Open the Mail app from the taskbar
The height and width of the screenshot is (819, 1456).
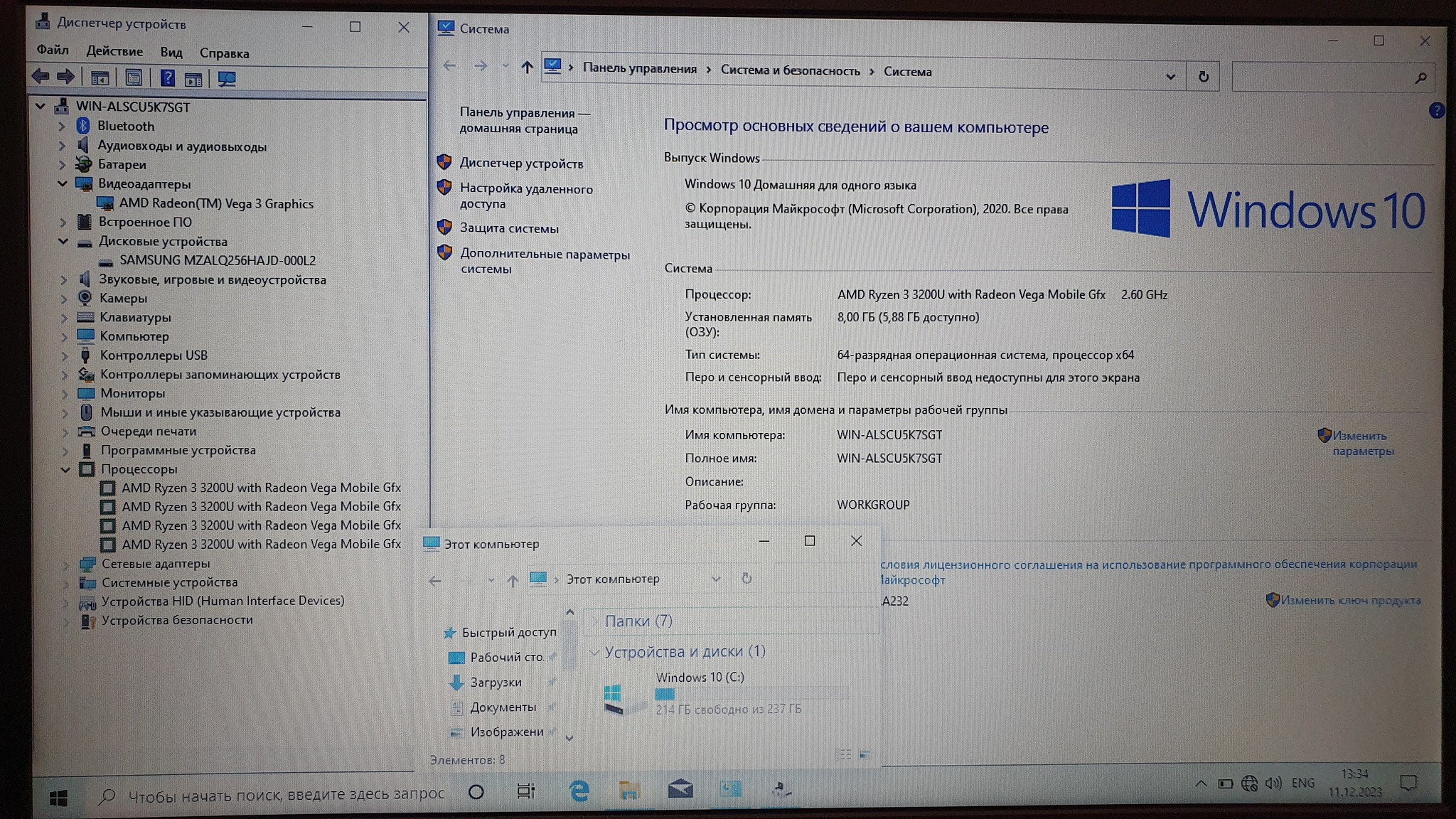pyautogui.click(x=680, y=789)
